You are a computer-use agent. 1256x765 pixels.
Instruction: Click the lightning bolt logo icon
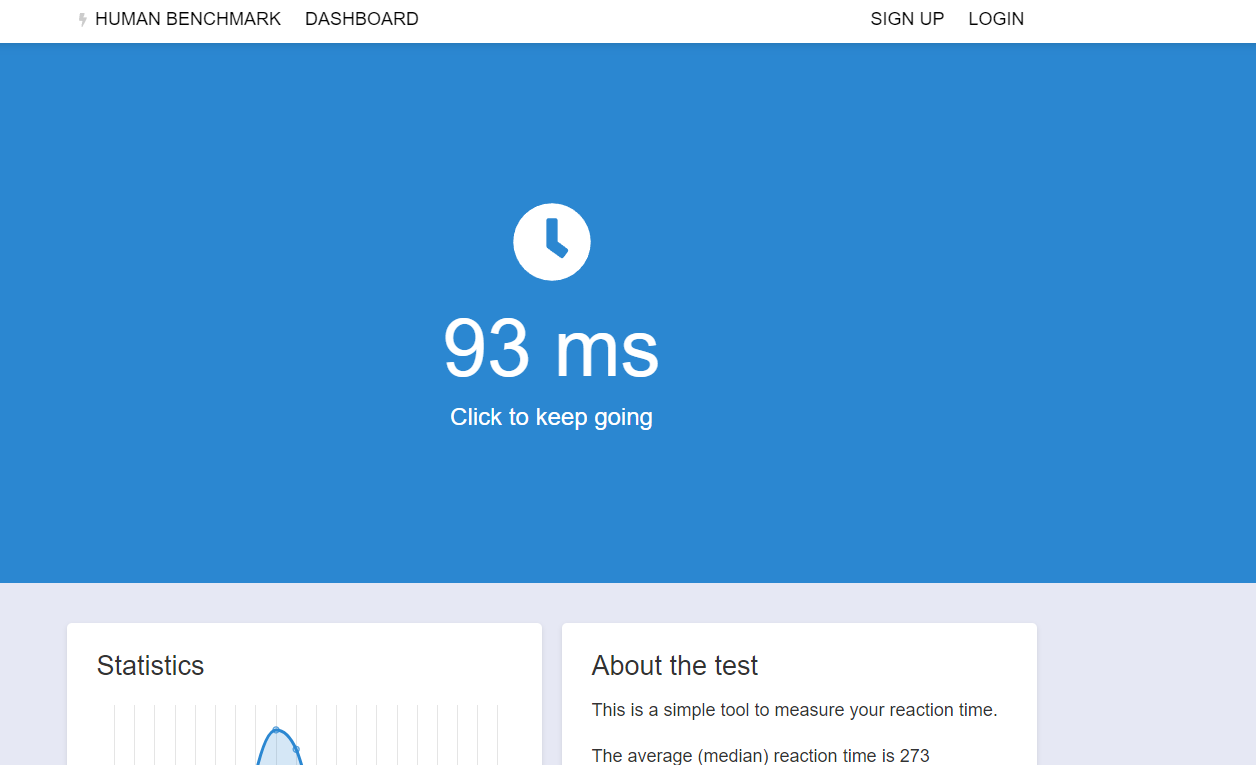[x=83, y=19]
